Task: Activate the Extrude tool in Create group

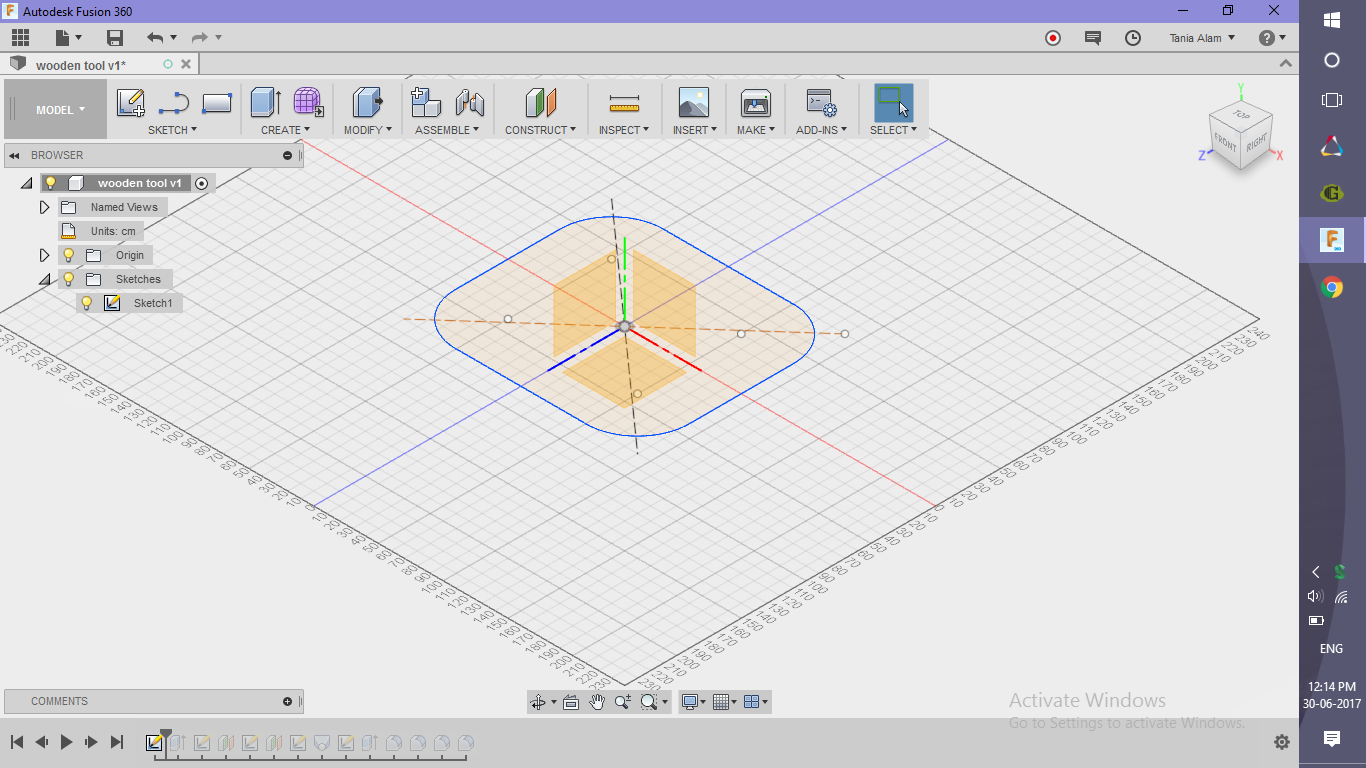Action: pos(265,102)
